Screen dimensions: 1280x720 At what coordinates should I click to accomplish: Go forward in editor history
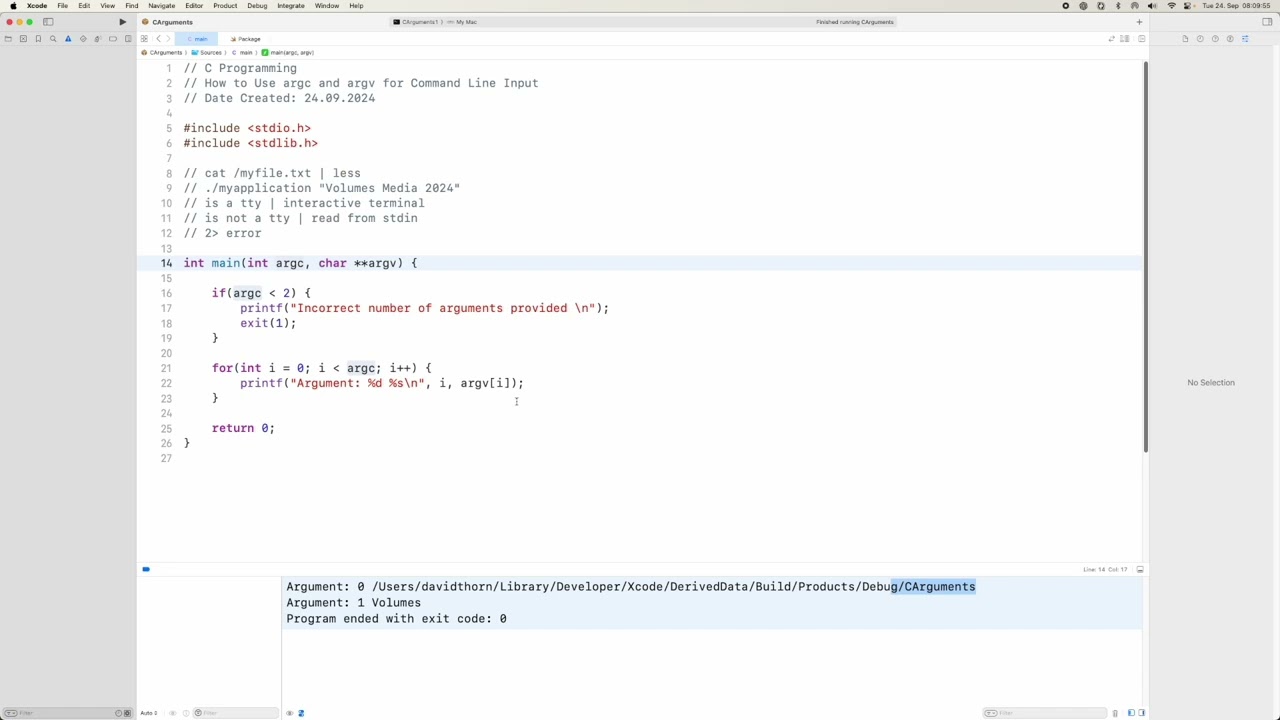168,39
